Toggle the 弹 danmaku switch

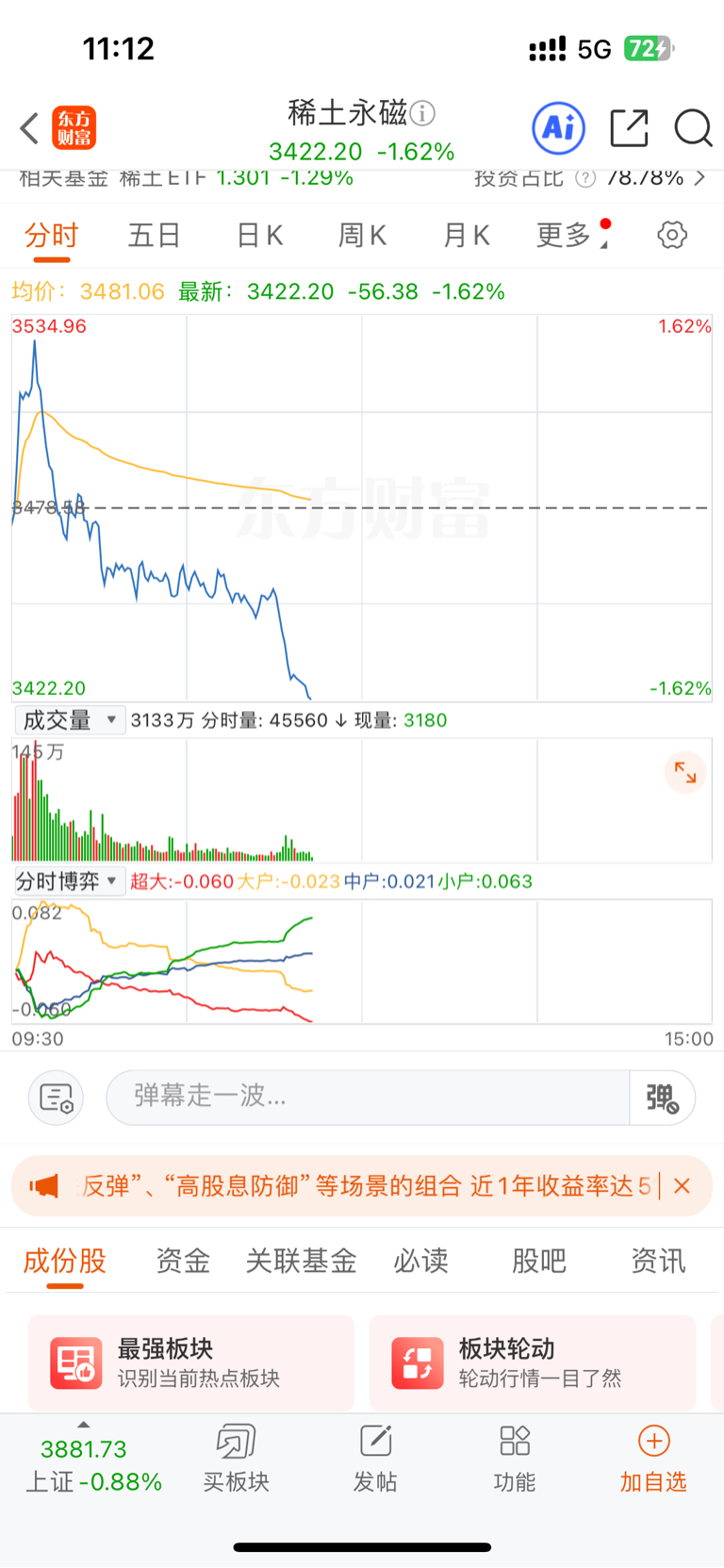662,1098
